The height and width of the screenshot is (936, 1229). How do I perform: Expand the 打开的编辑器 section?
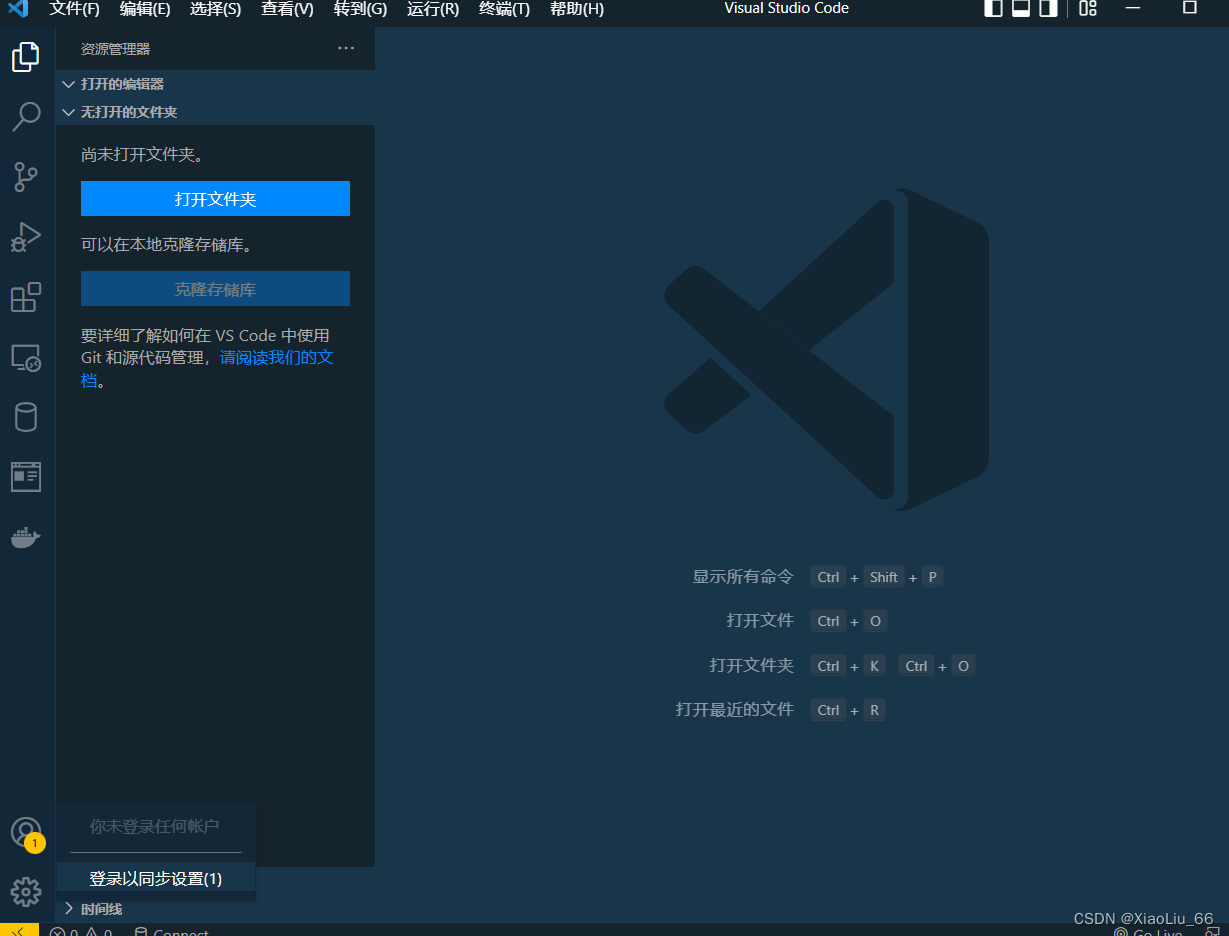coord(215,84)
